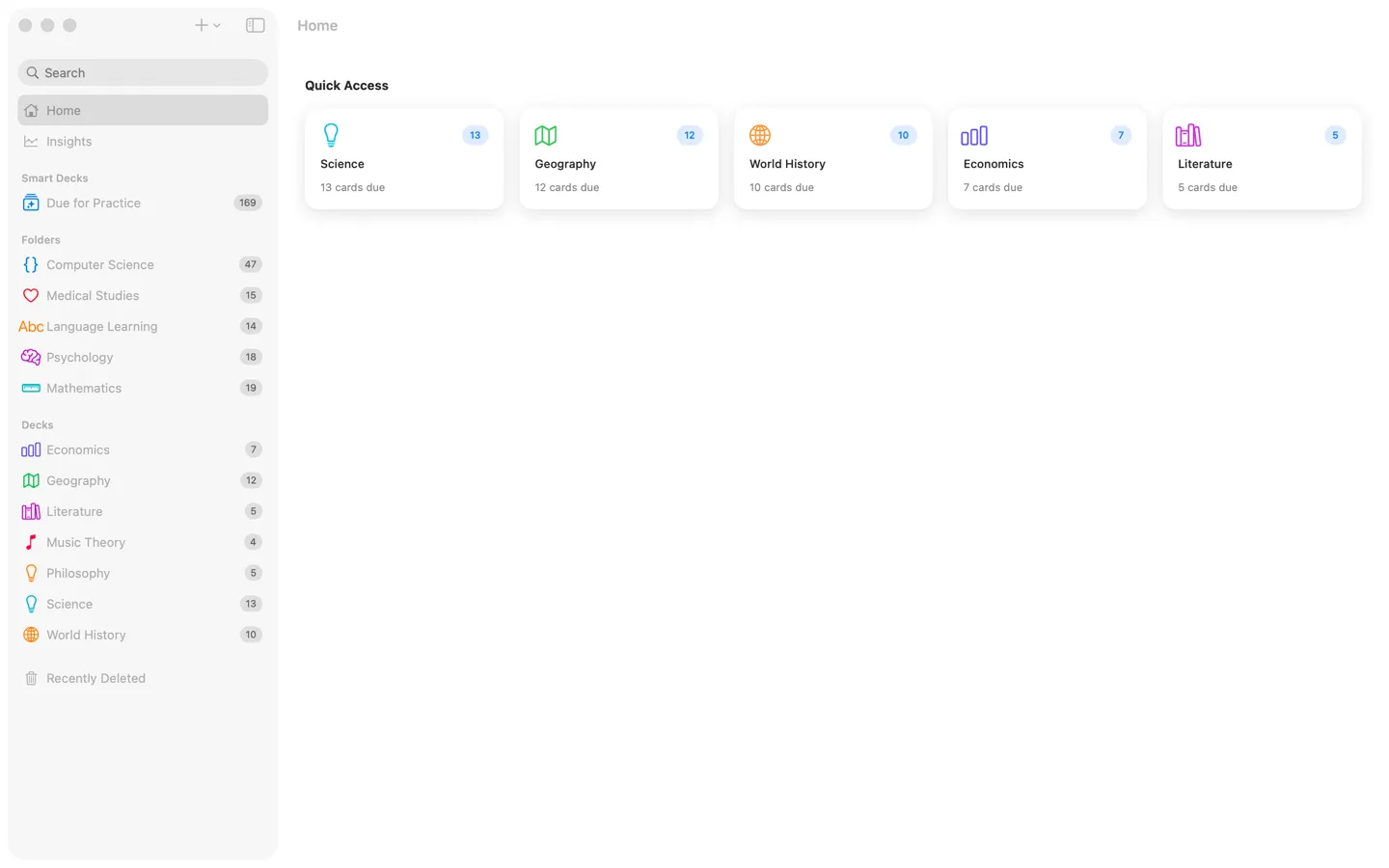
Task: Select Home in the sidebar
Action: (143, 110)
